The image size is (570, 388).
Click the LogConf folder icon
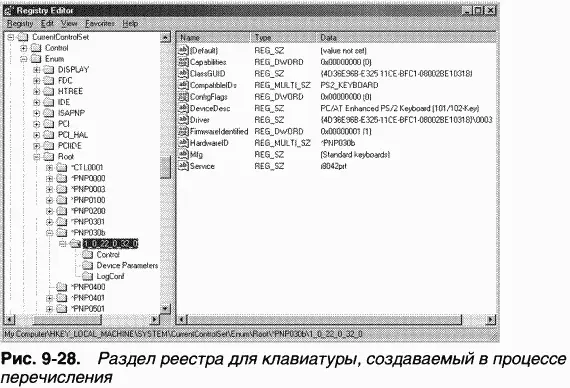pyautogui.click(x=88, y=276)
